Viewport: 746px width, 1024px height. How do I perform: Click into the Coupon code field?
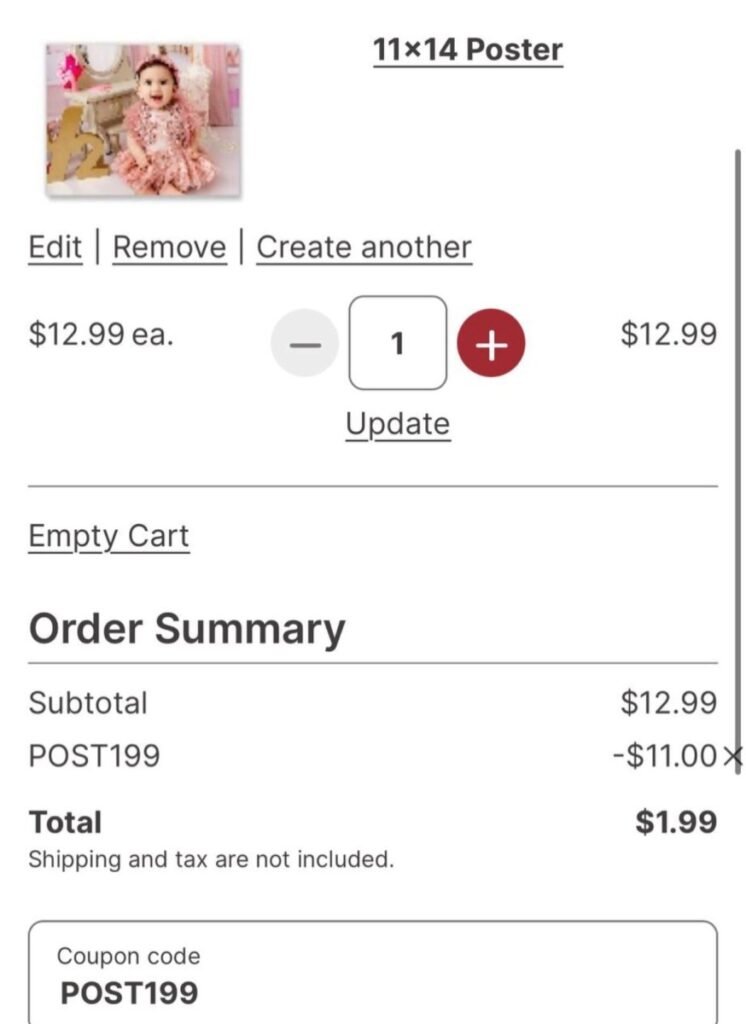click(372, 975)
